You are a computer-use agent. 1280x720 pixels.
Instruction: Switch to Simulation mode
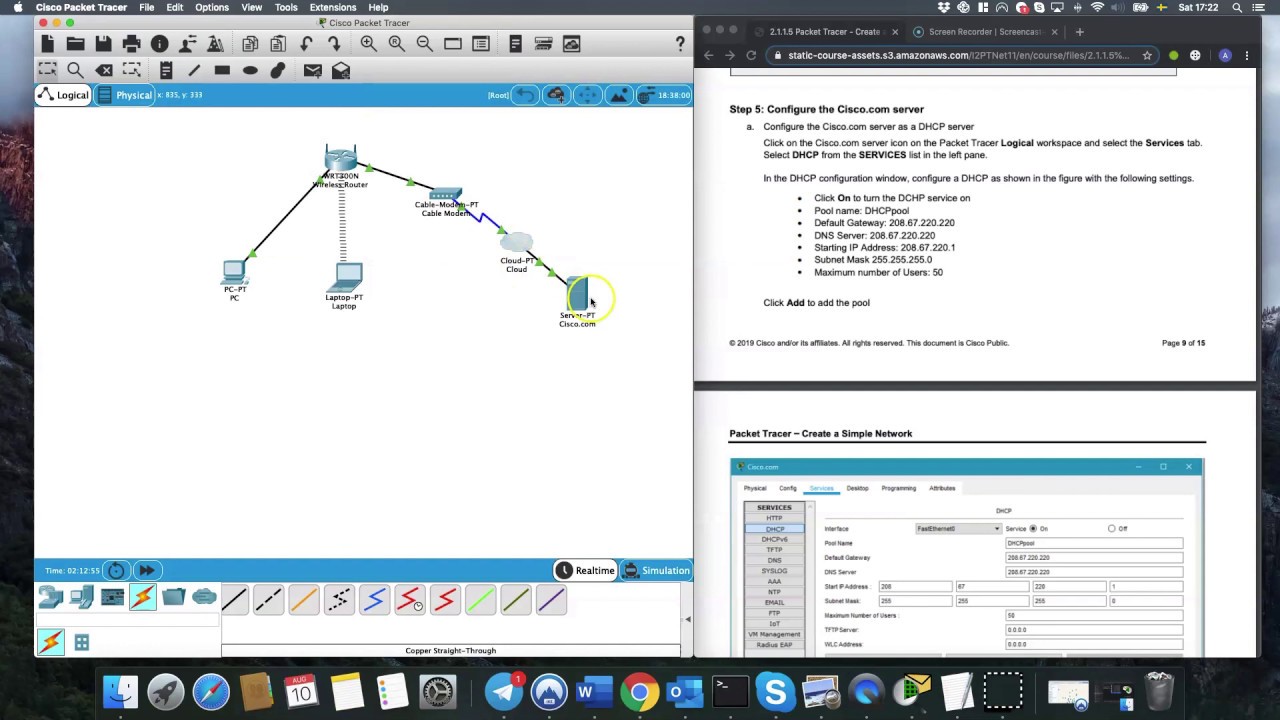click(656, 570)
